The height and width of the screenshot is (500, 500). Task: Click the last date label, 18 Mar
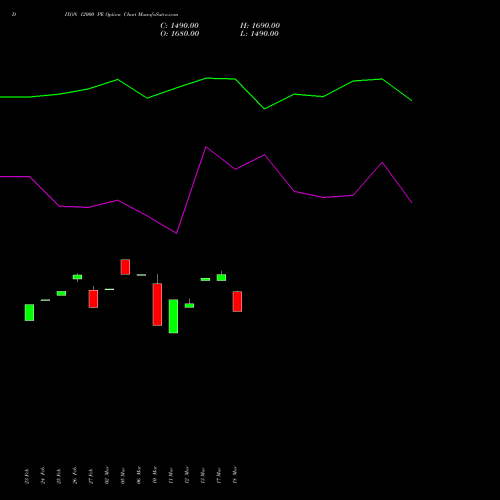235,475
